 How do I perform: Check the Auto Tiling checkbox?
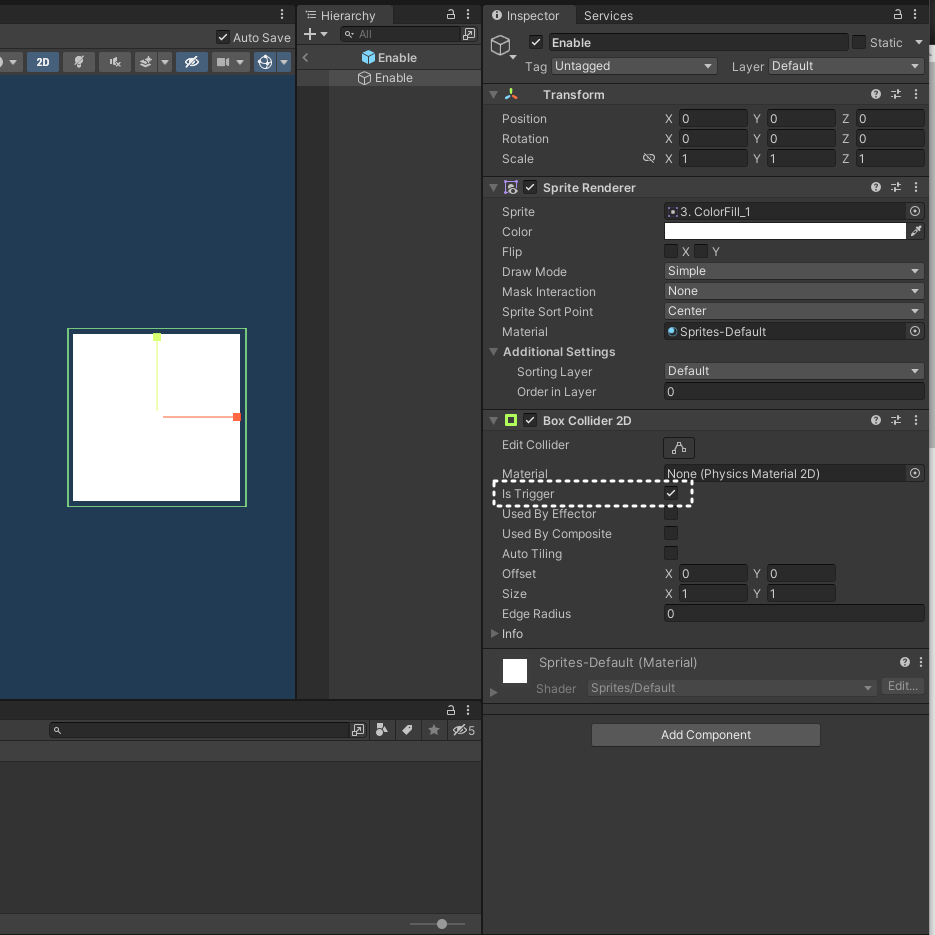pyautogui.click(x=671, y=553)
